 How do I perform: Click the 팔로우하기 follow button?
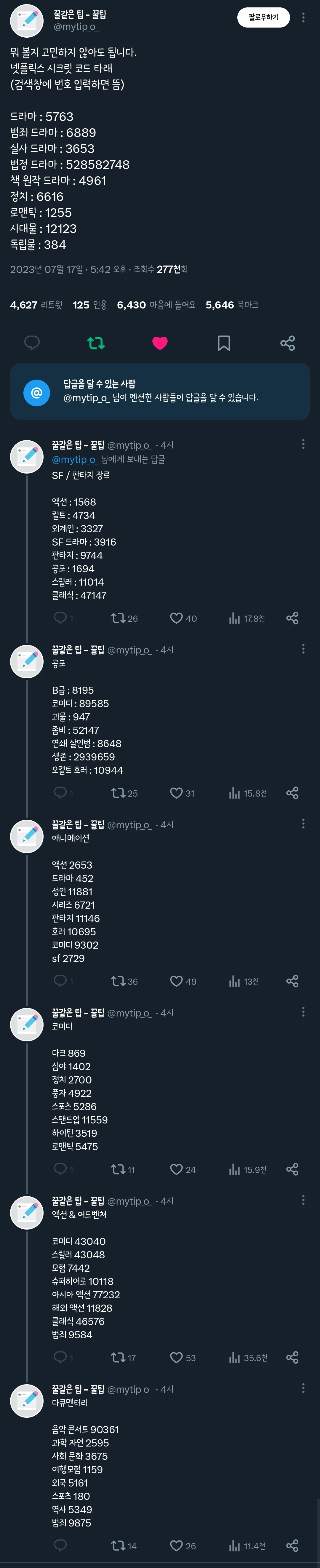click(x=263, y=18)
